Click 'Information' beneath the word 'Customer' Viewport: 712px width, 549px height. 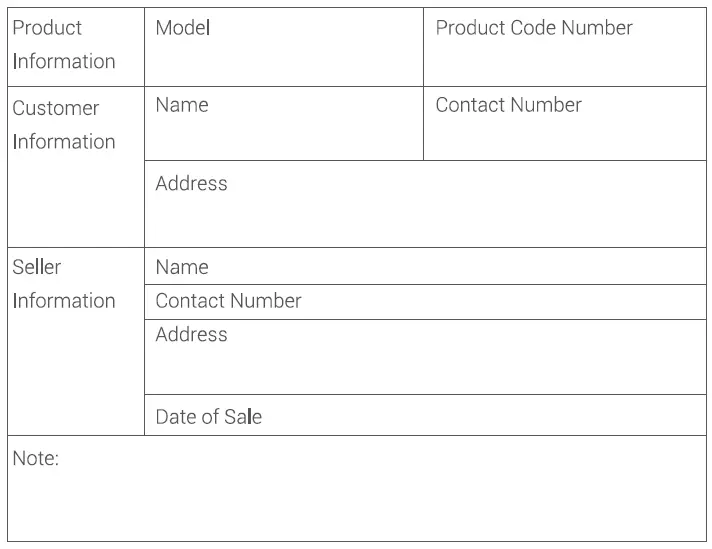[x=64, y=142]
